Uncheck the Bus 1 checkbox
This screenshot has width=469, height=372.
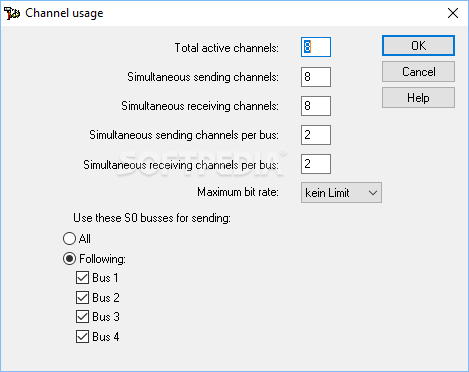[x=82, y=278]
